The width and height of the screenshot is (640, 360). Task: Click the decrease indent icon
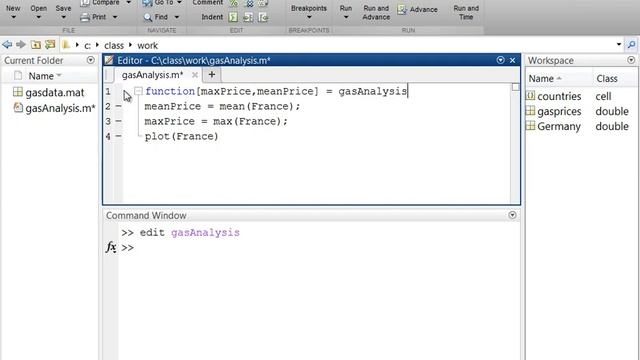(x=263, y=17)
